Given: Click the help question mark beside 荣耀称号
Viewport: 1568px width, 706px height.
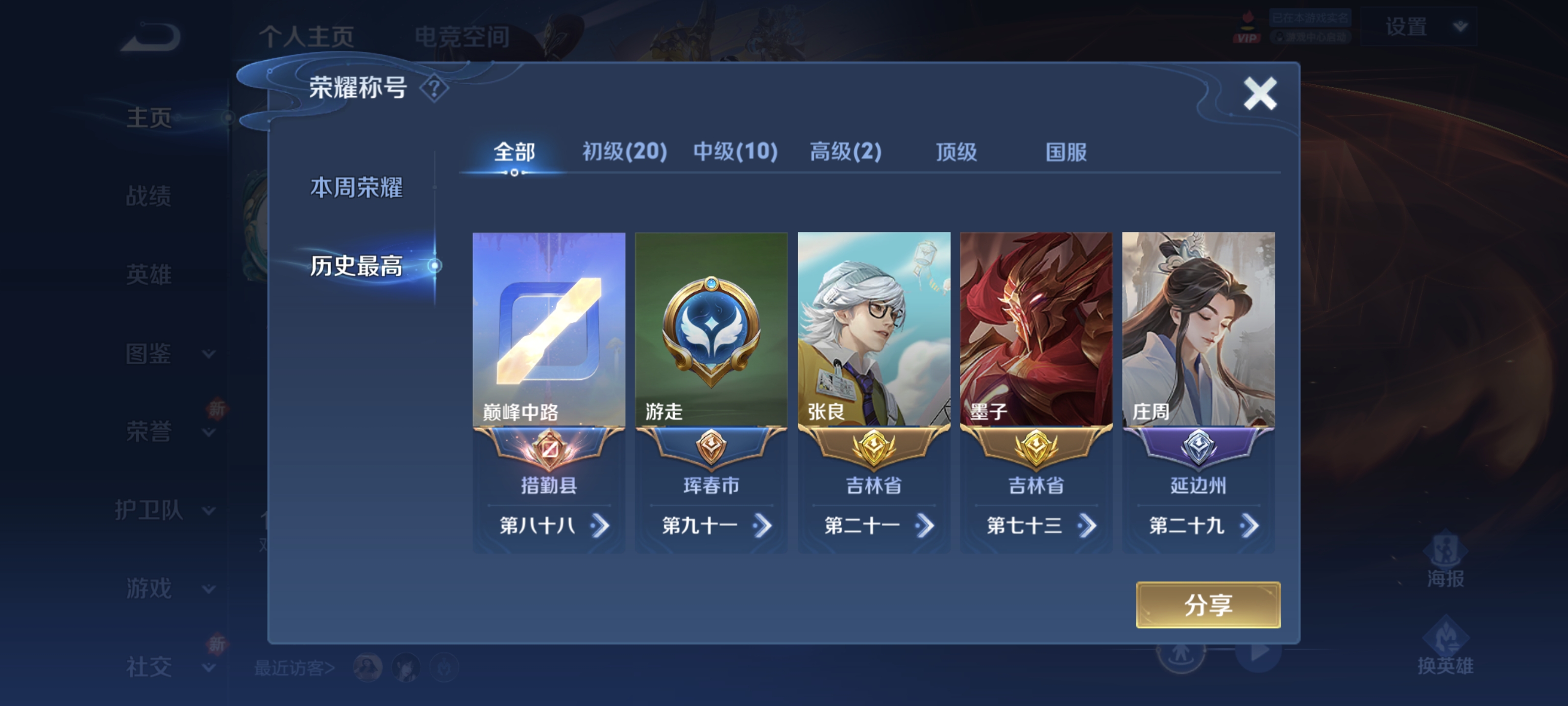Looking at the screenshot, I should pos(434,89).
